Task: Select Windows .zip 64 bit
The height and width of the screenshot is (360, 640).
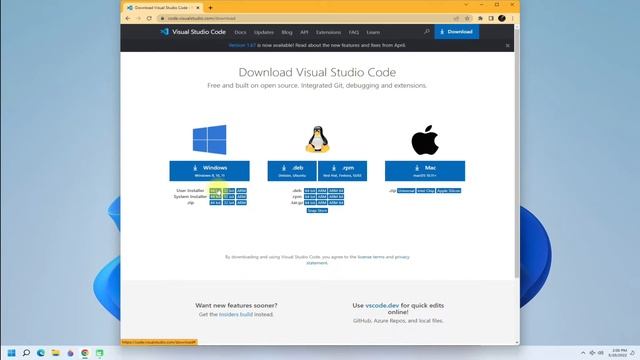Action: [x=215, y=202]
